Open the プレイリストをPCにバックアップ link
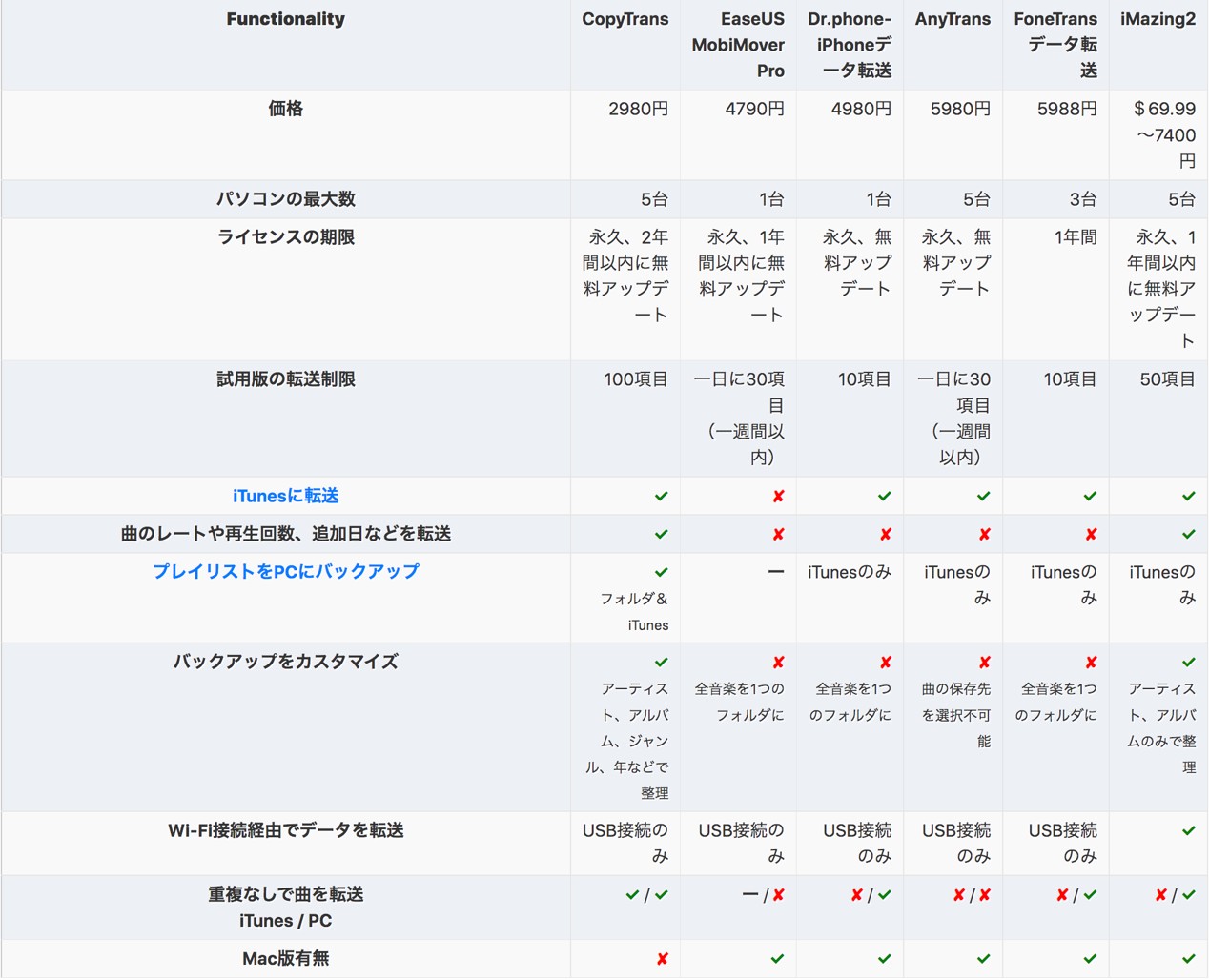 pyautogui.click(x=285, y=571)
